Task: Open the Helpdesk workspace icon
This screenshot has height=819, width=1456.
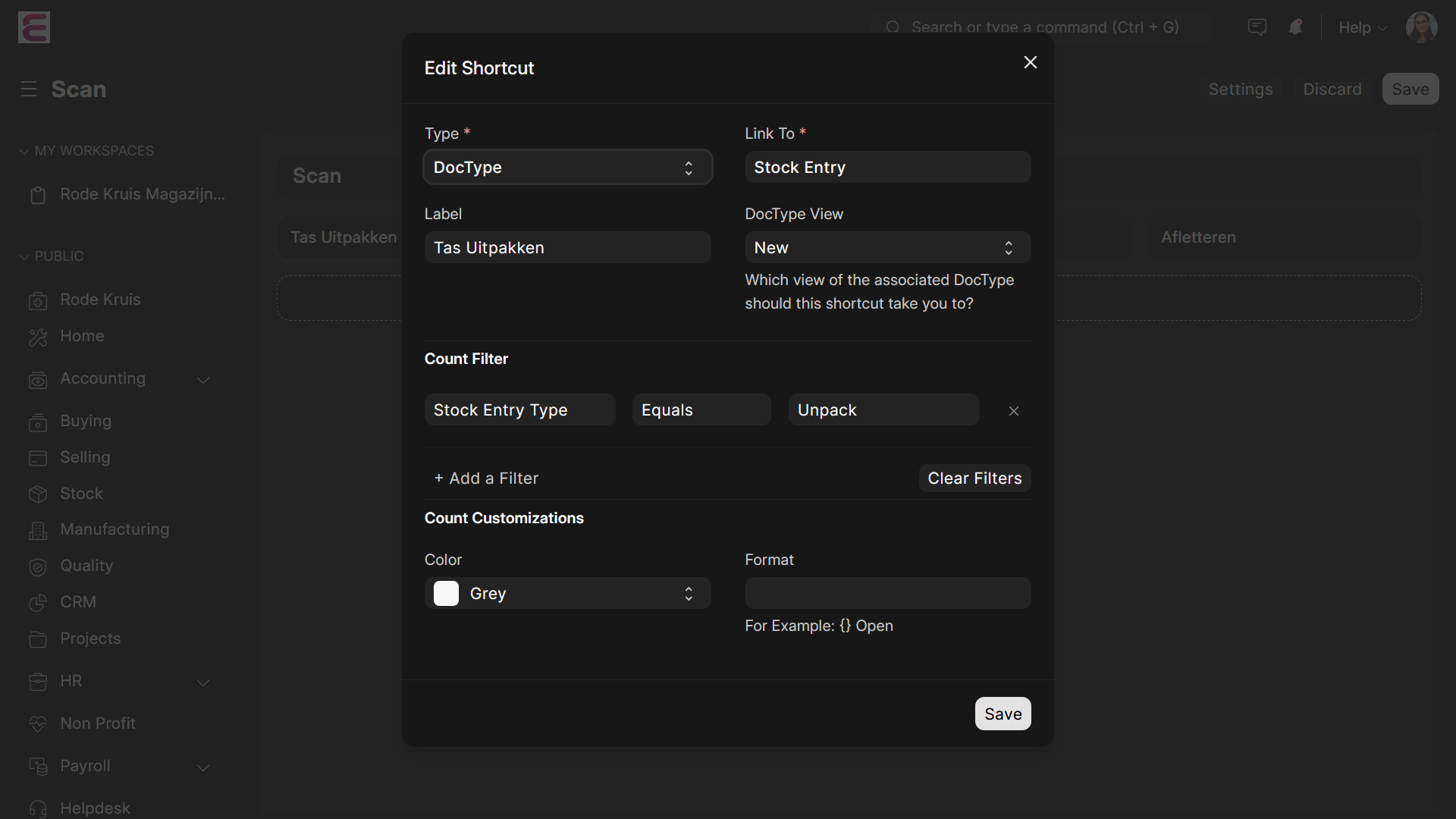Action: pyautogui.click(x=37, y=808)
